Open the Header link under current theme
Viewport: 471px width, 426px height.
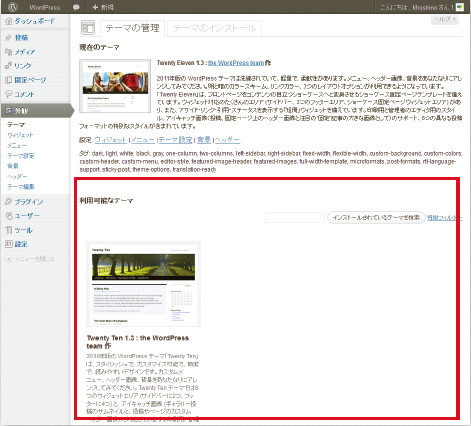(x=227, y=140)
